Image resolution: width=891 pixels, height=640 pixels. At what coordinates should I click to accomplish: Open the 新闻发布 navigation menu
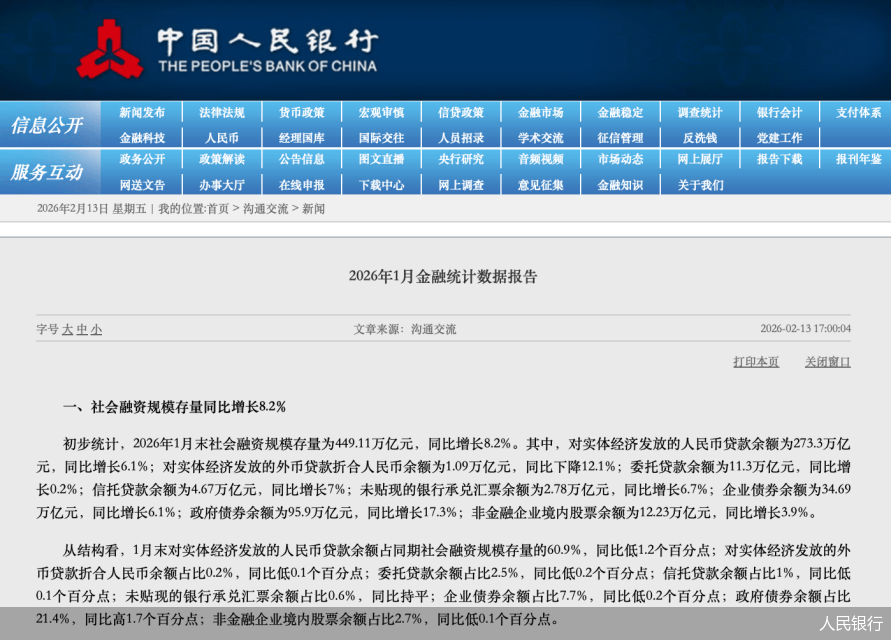point(142,111)
